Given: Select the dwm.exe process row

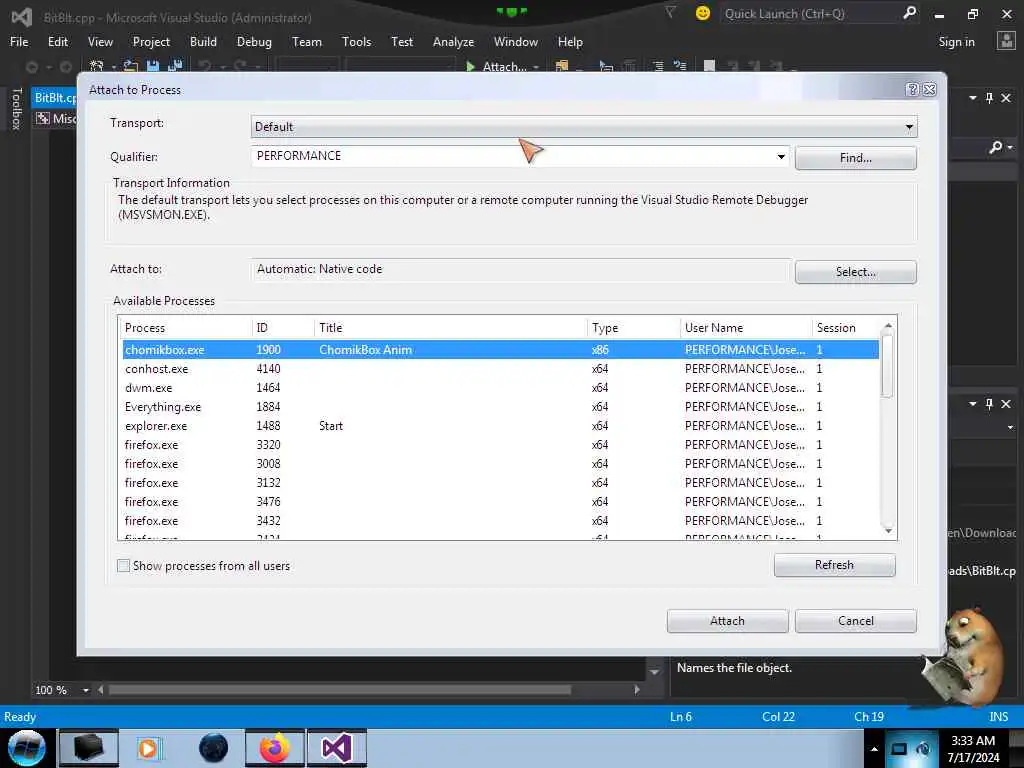Looking at the screenshot, I should [500, 388].
